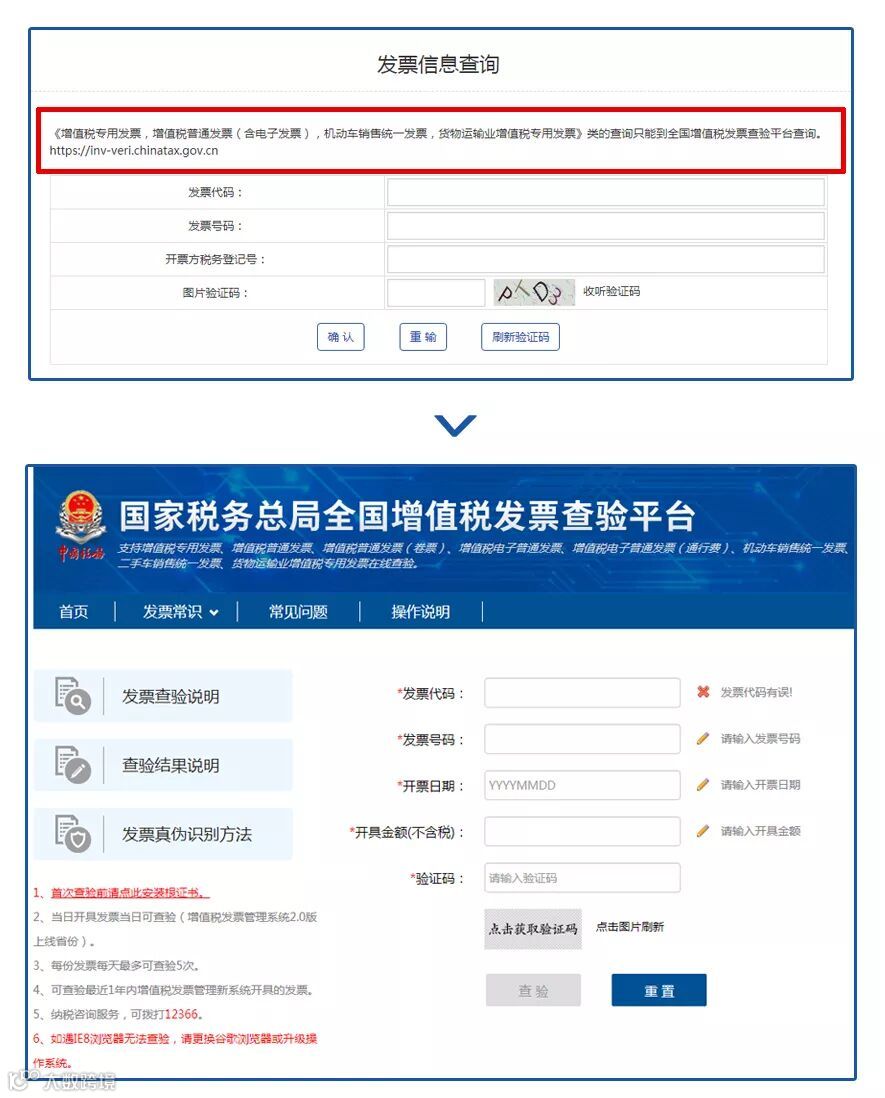Expand the 发票常识 dropdown menu

click(181, 612)
